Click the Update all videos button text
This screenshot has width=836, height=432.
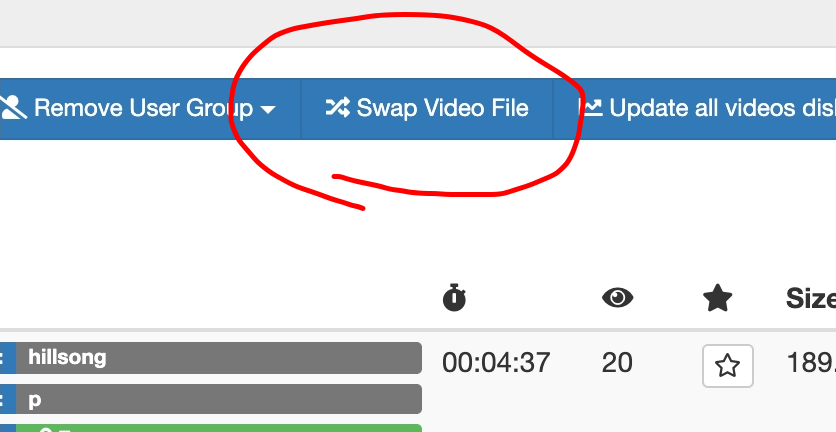point(722,108)
